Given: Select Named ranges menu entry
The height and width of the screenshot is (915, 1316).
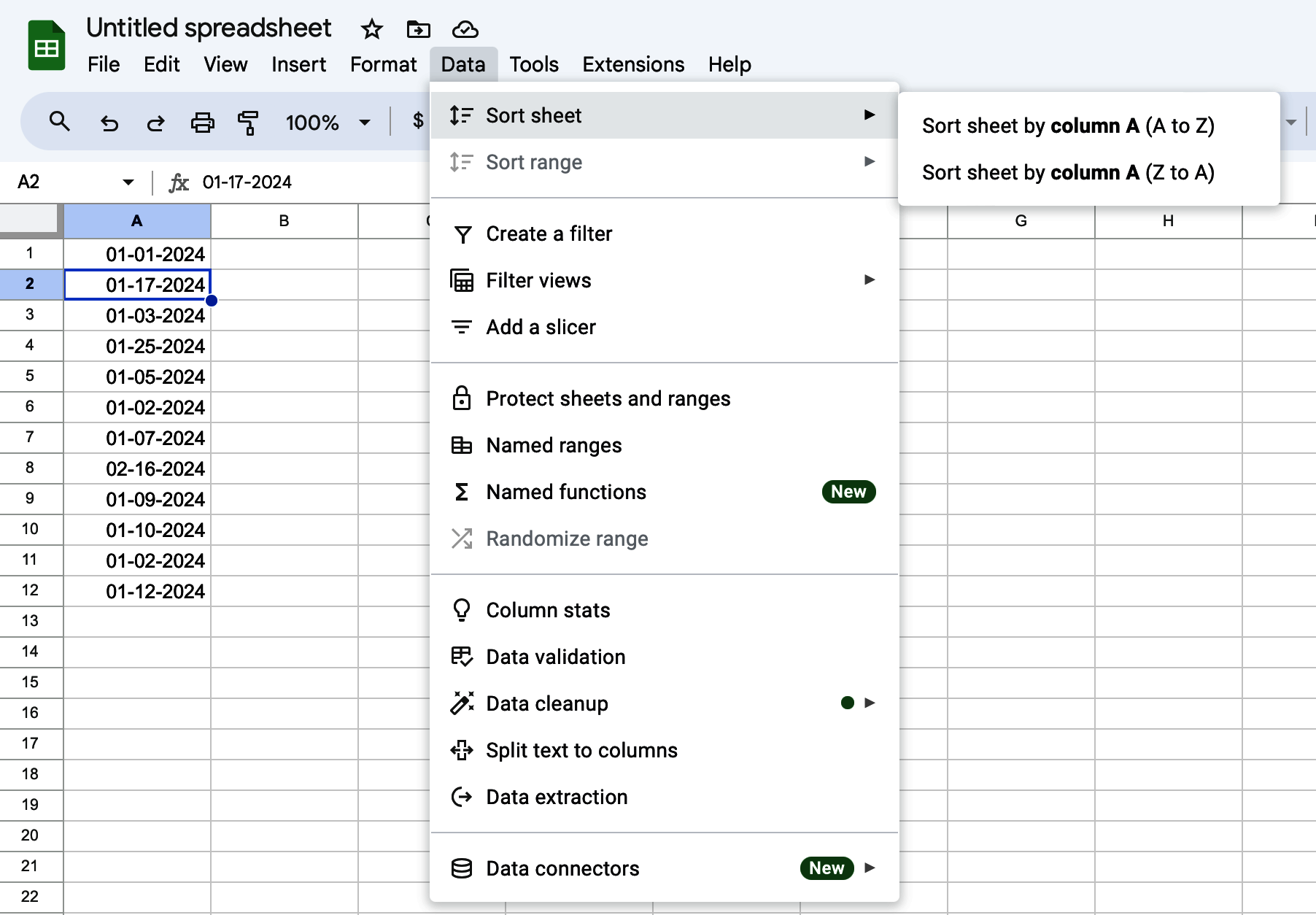Looking at the screenshot, I should (665, 445).
